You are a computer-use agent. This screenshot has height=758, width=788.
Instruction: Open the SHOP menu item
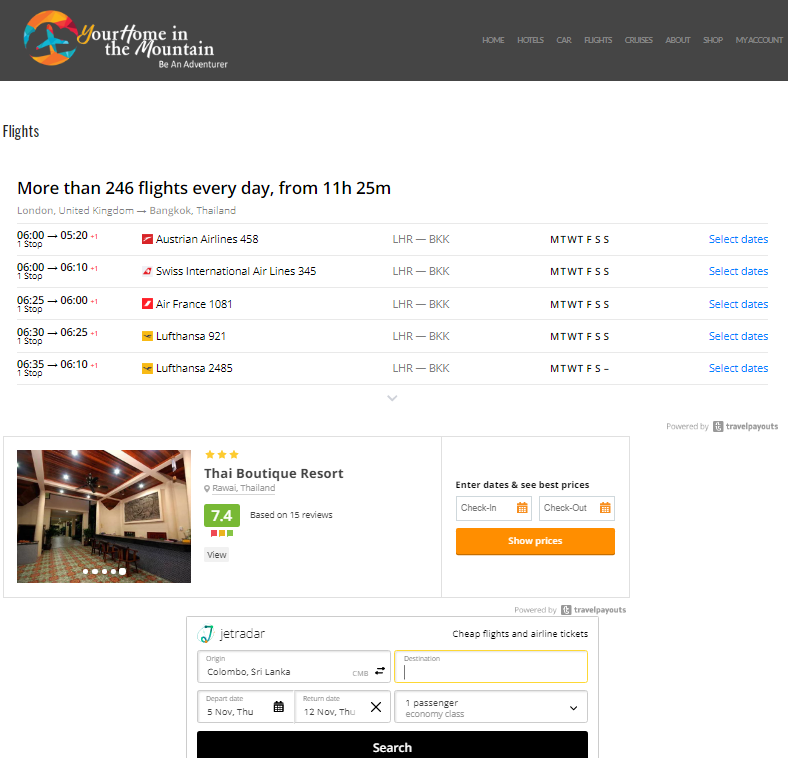[713, 40]
